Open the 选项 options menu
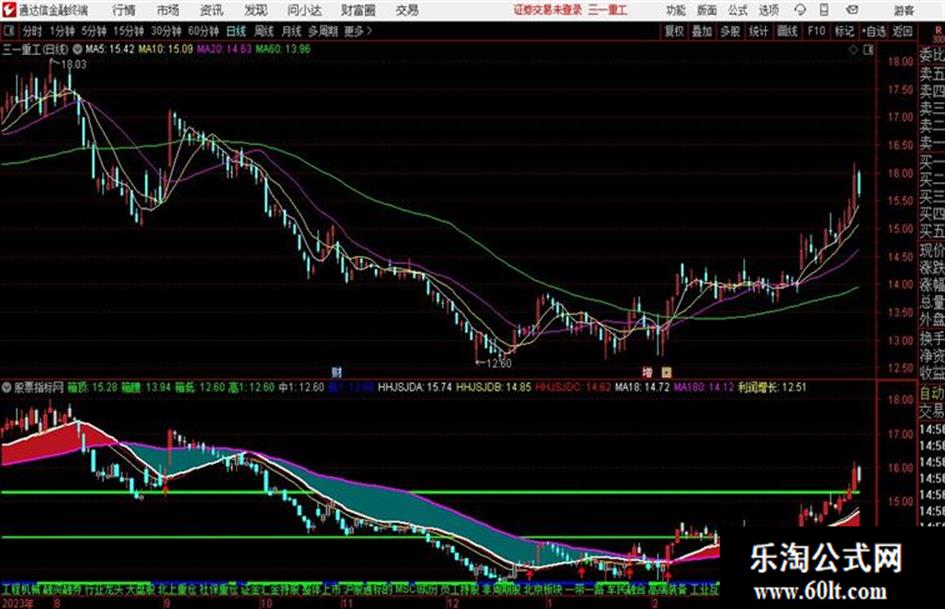 pyautogui.click(x=768, y=10)
